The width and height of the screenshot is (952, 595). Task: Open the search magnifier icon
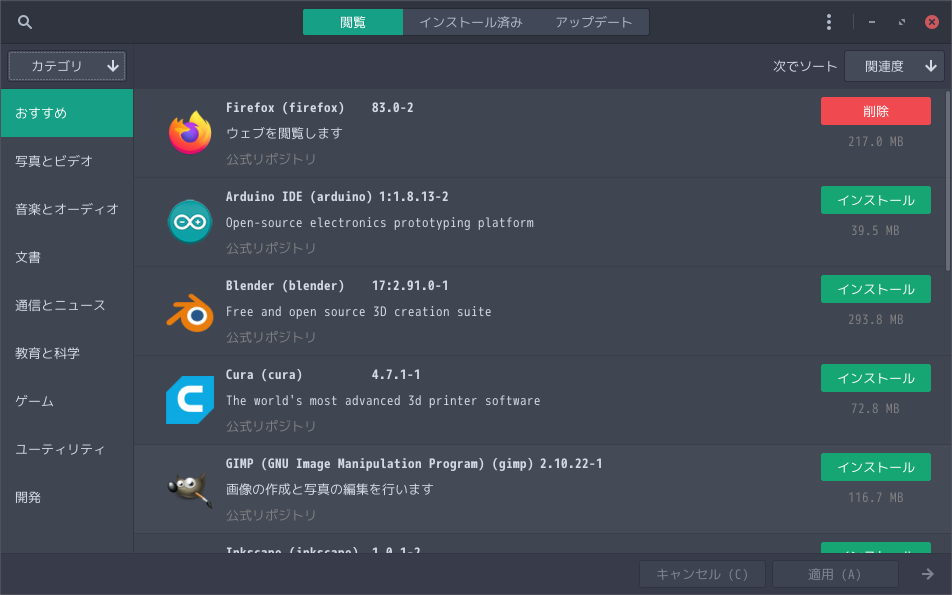click(25, 22)
